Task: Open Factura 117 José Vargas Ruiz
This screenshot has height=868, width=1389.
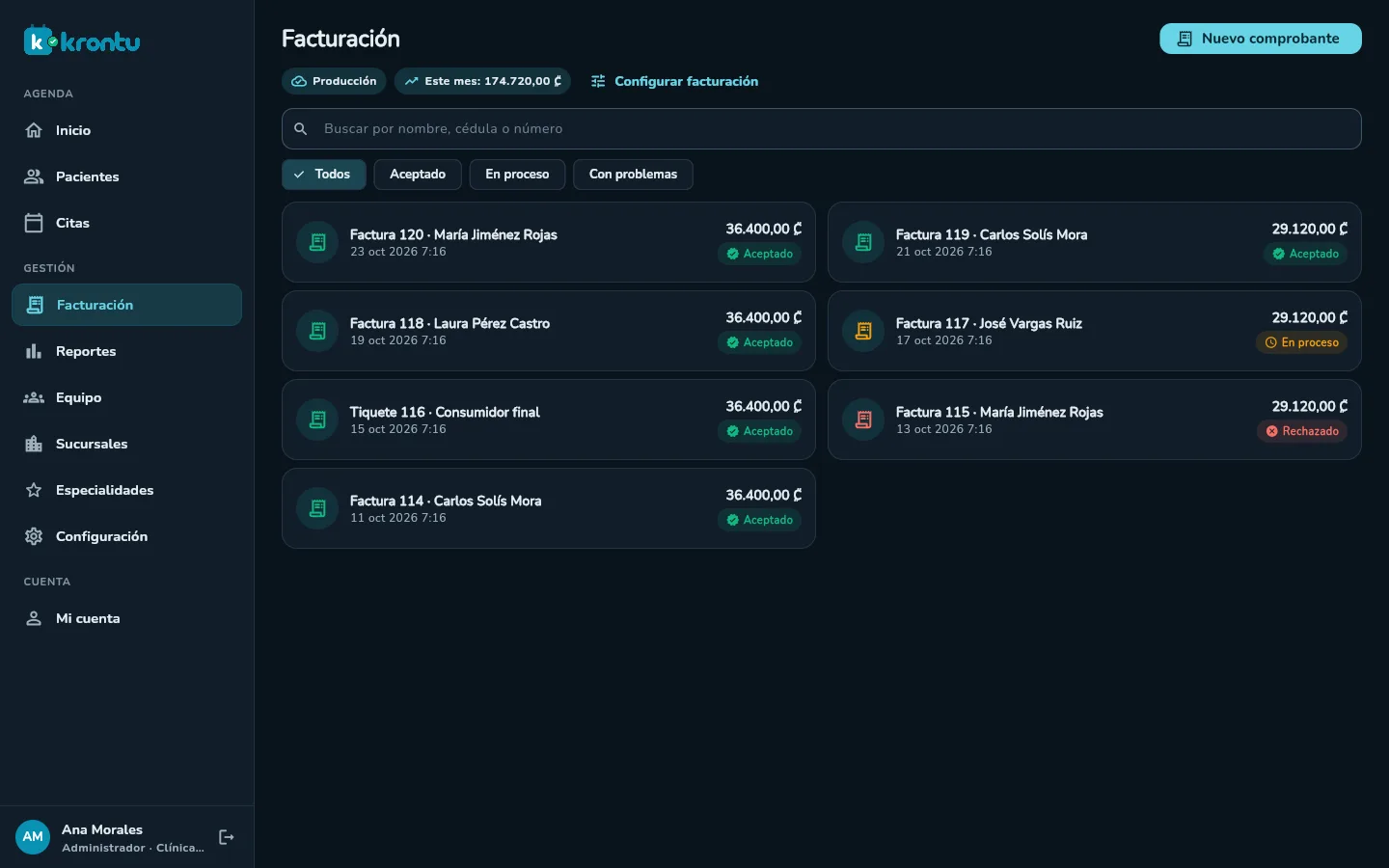Action: point(1095,331)
